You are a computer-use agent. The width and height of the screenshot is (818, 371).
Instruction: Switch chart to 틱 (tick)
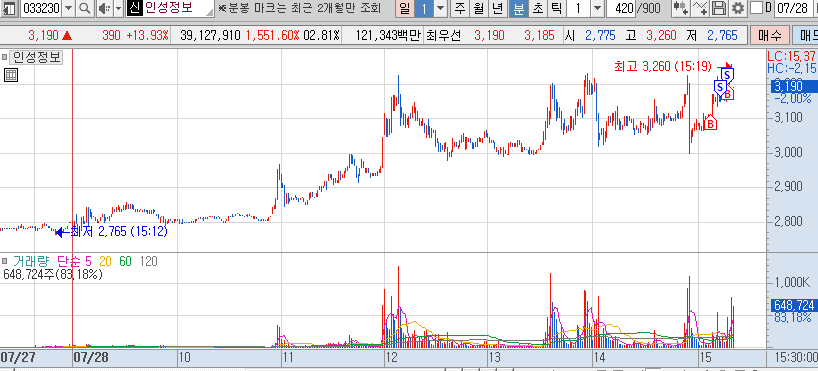click(x=557, y=8)
